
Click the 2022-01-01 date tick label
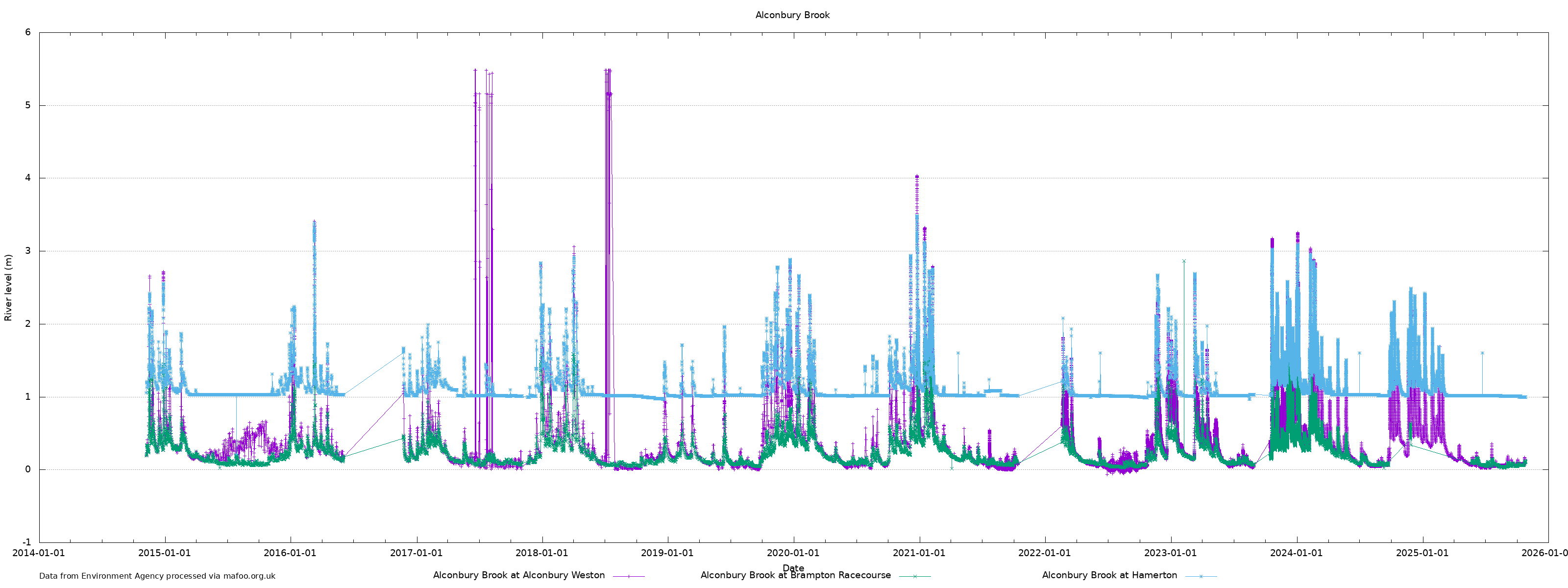[x=1045, y=553]
